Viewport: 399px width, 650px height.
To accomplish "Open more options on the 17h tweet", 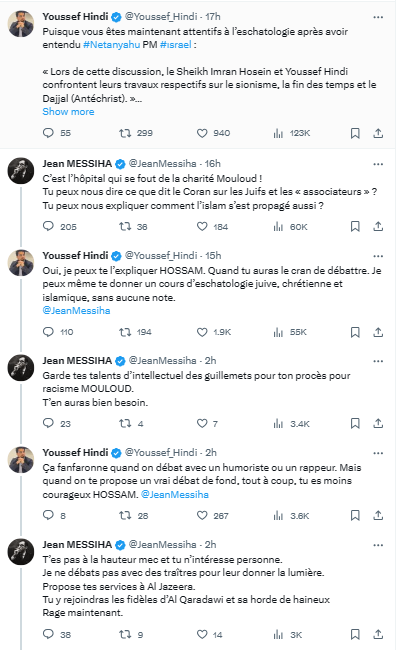I will (x=378, y=17).
